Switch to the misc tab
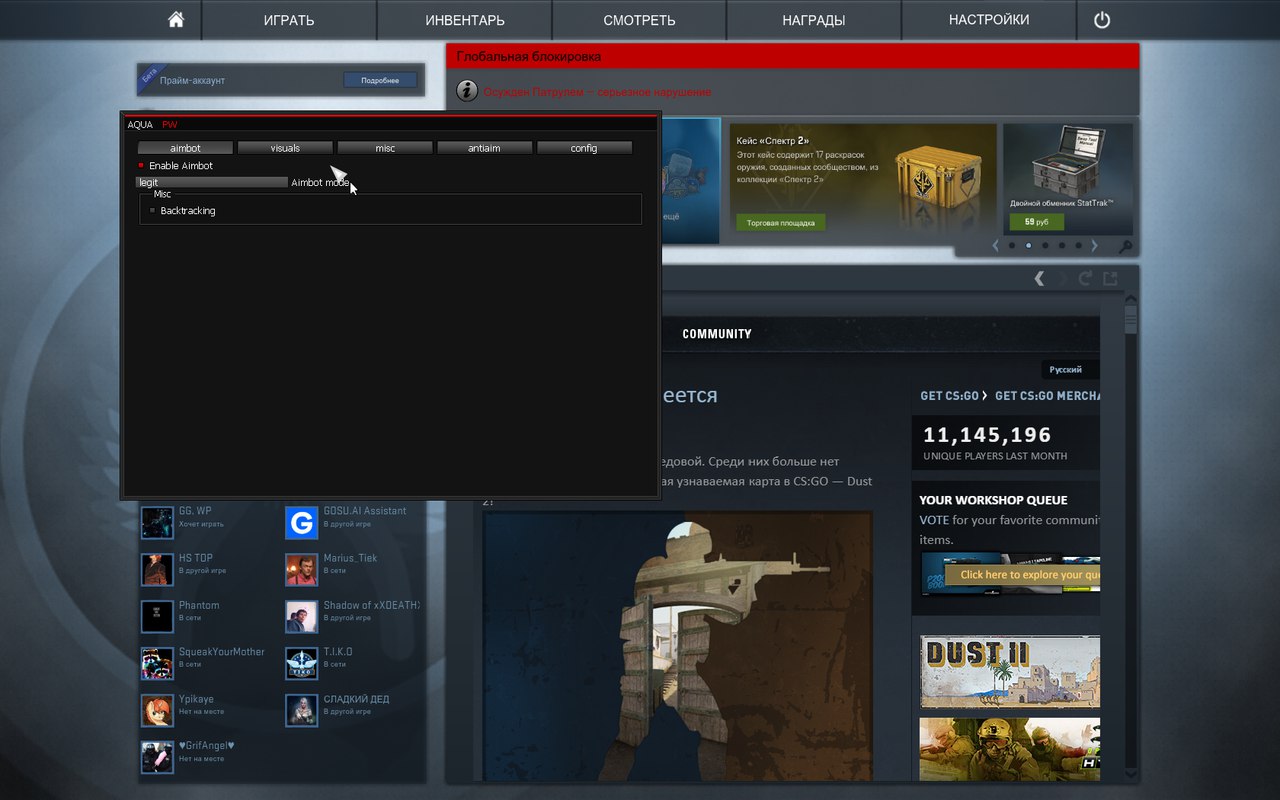The width and height of the screenshot is (1280, 800). point(385,148)
